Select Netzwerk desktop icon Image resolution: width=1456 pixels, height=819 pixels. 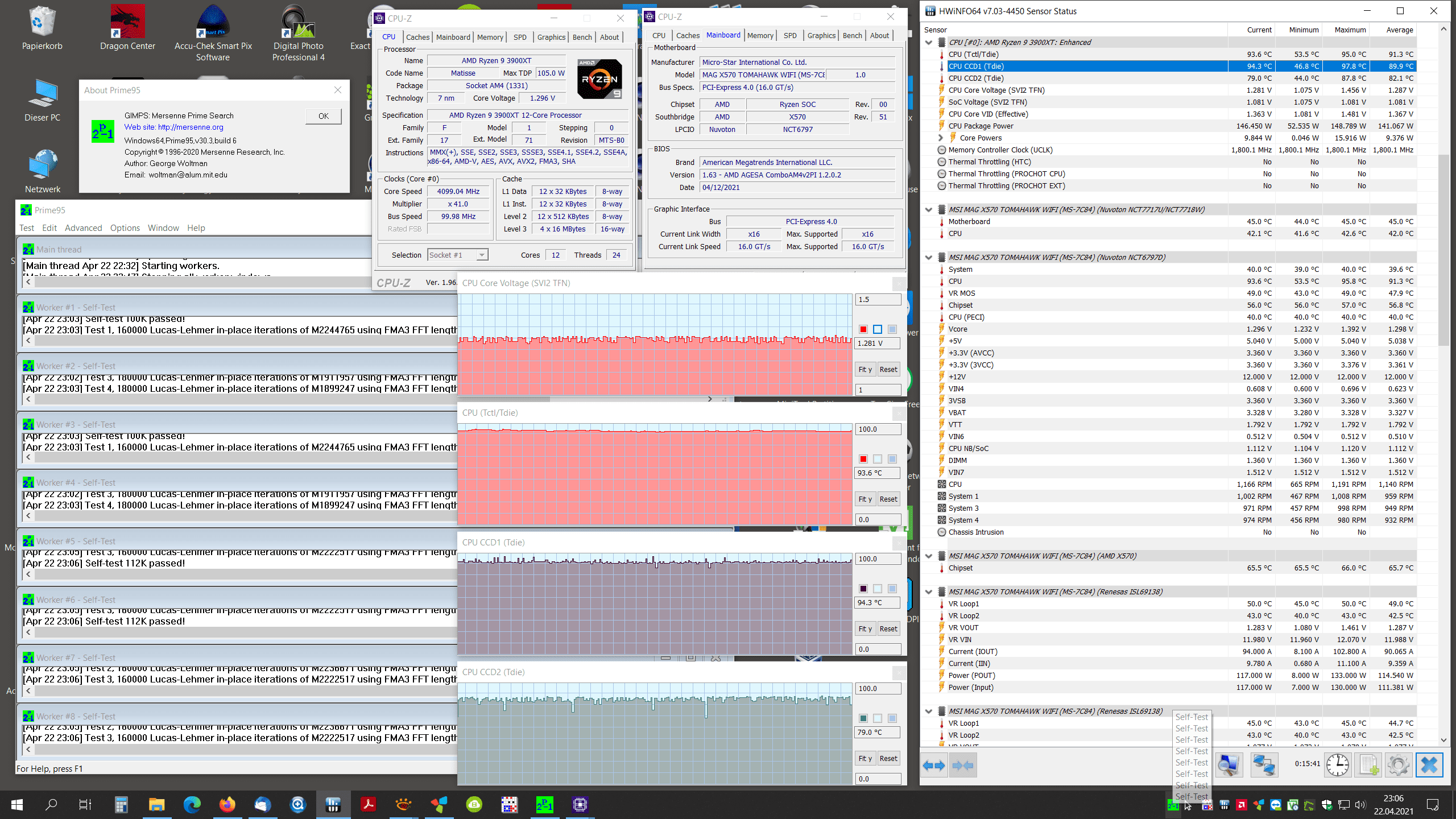42,171
